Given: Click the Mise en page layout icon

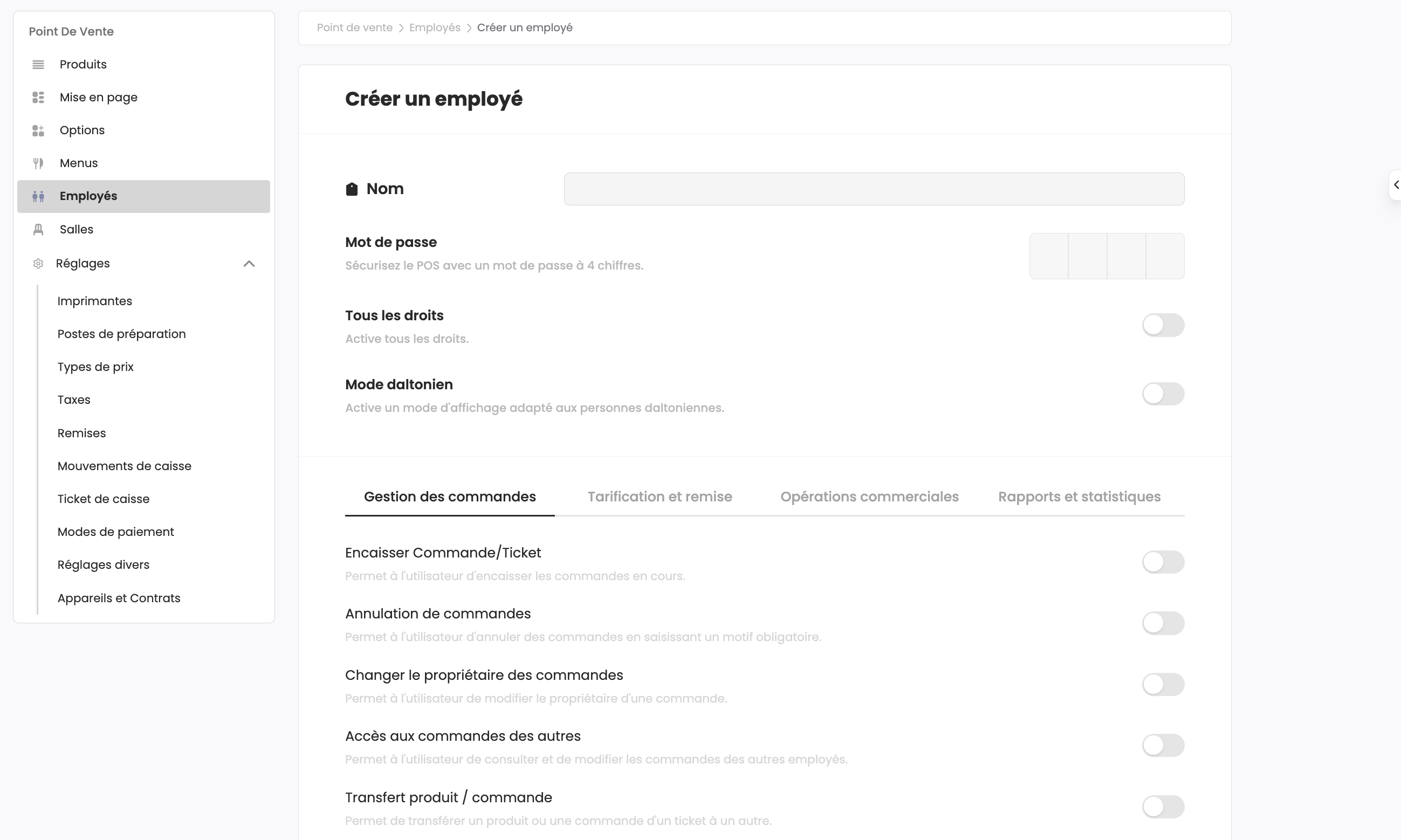Looking at the screenshot, I should [x=38, y=98].
